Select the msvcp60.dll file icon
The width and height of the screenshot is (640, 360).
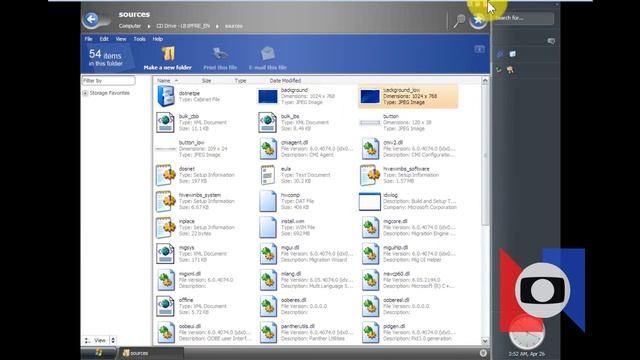click(370, 280)
